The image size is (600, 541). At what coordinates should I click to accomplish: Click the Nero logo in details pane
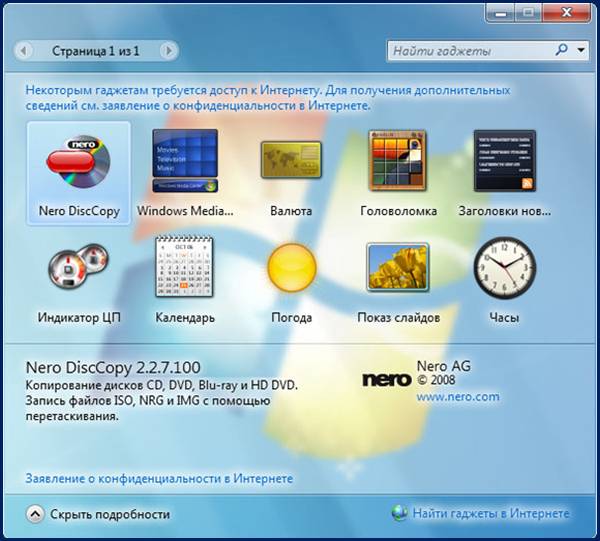click(386, 380)
